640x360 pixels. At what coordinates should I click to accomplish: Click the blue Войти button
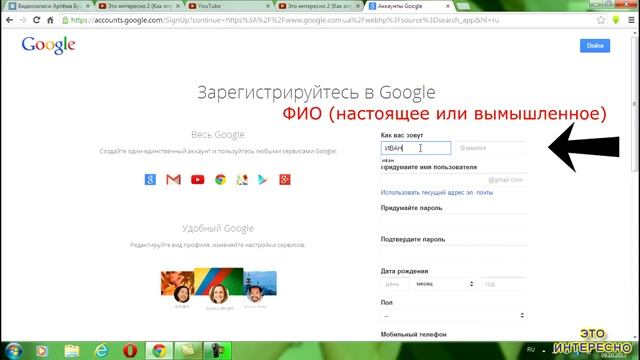click(595, 46)
